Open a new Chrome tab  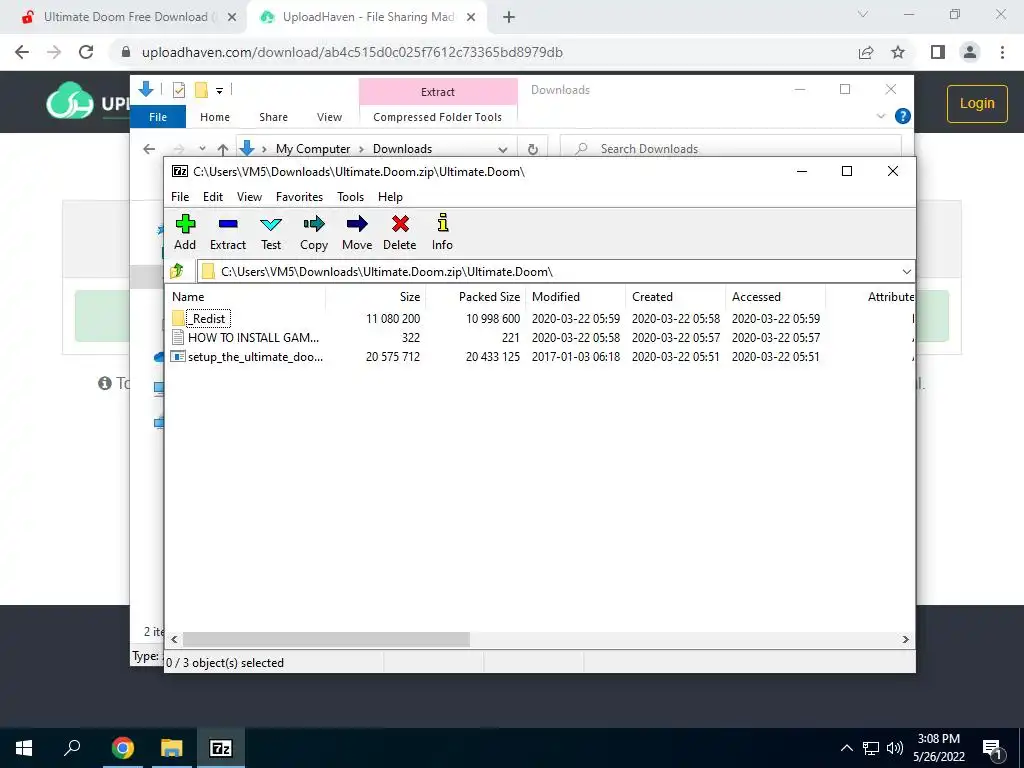pos(509,18)
